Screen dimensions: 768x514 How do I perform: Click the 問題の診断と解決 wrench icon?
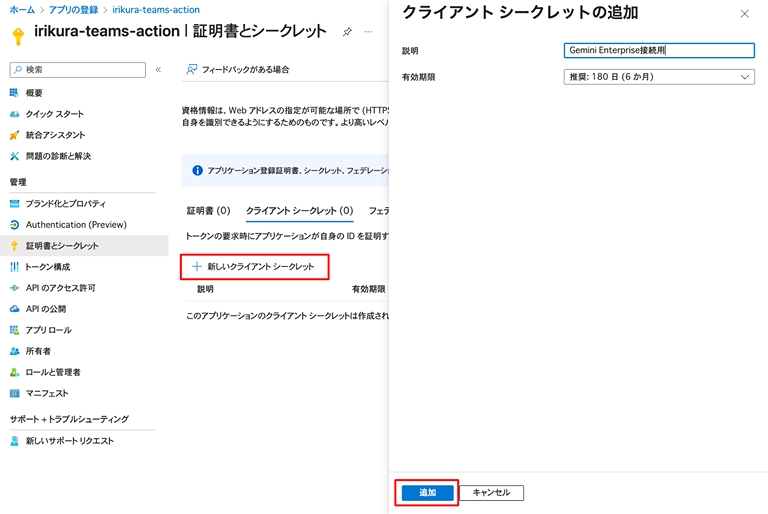pyautogui.click(x=14, y=156)
